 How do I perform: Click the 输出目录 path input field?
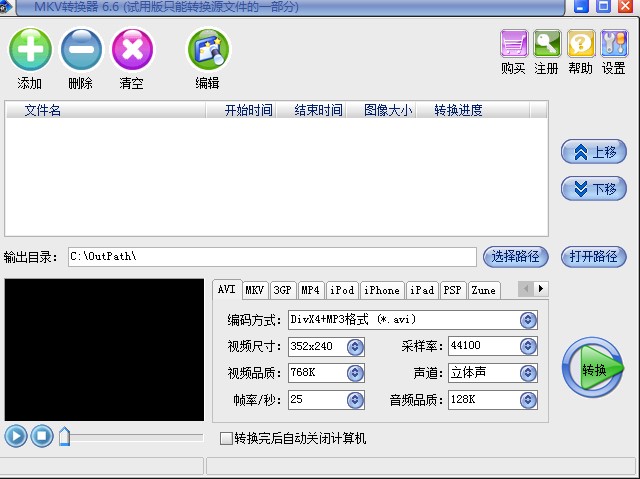tap(272, 257)
